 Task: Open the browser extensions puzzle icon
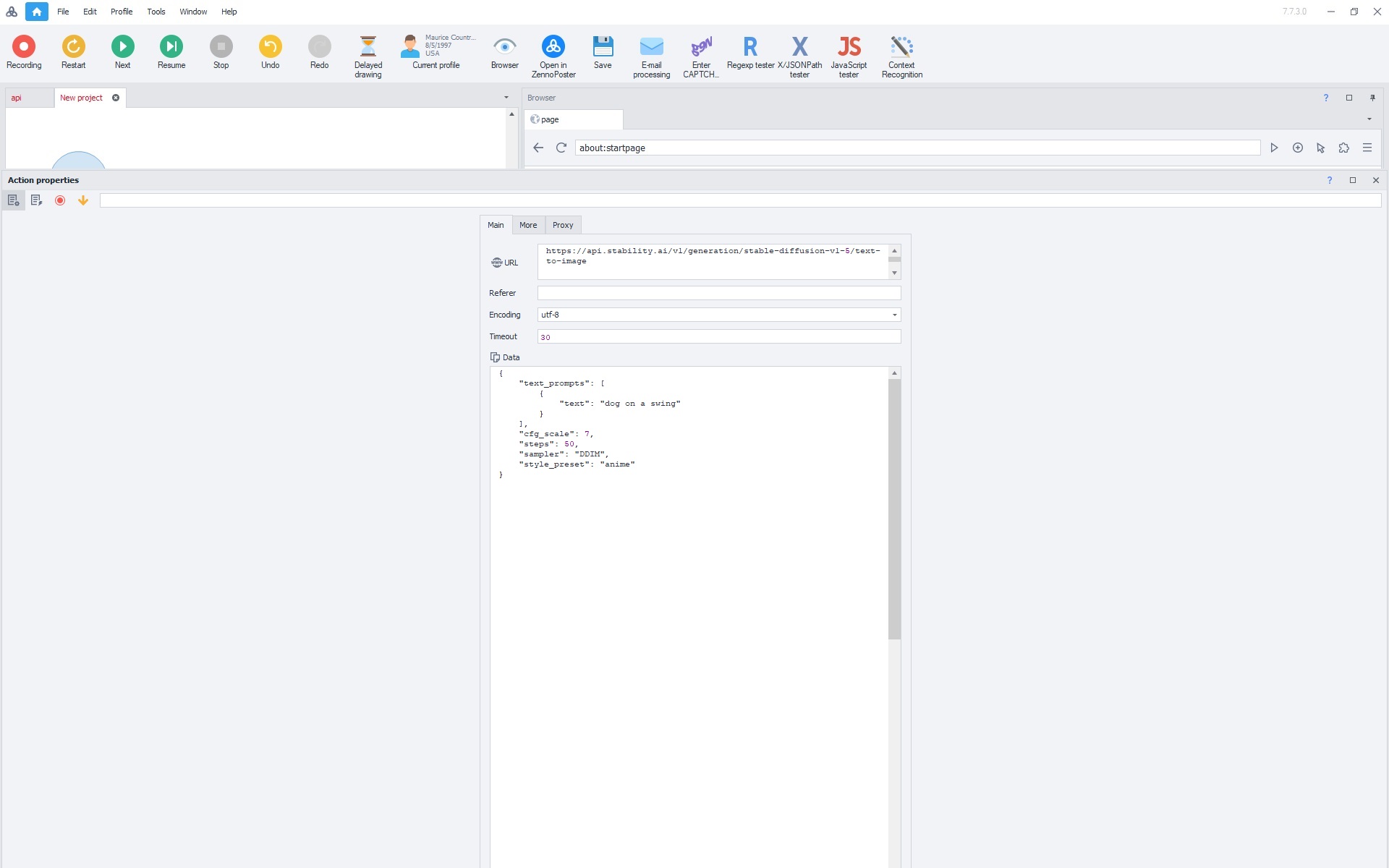[1344, 148]
